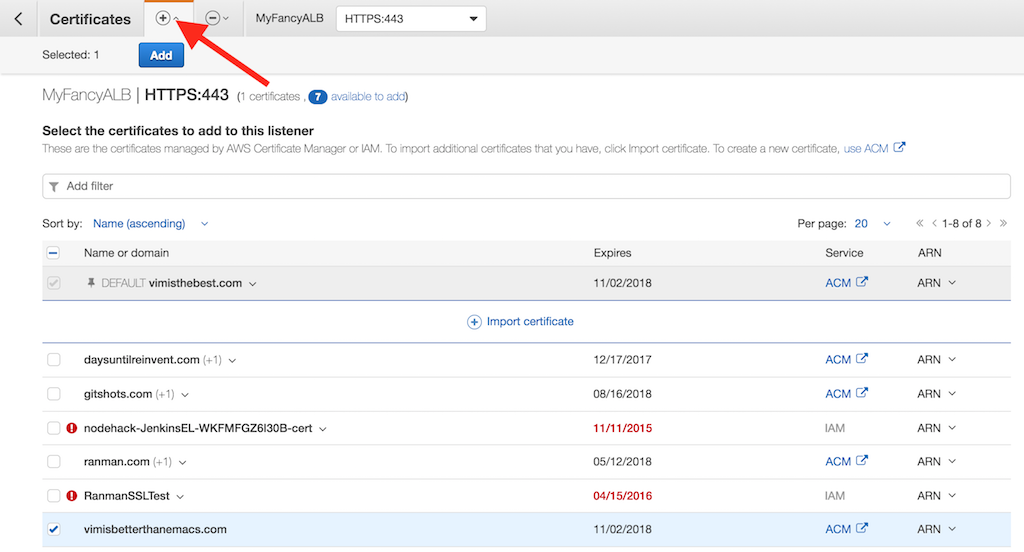Go to first page with double-left arrows
Screen dimensions: 1024x552
click(920, 223)
